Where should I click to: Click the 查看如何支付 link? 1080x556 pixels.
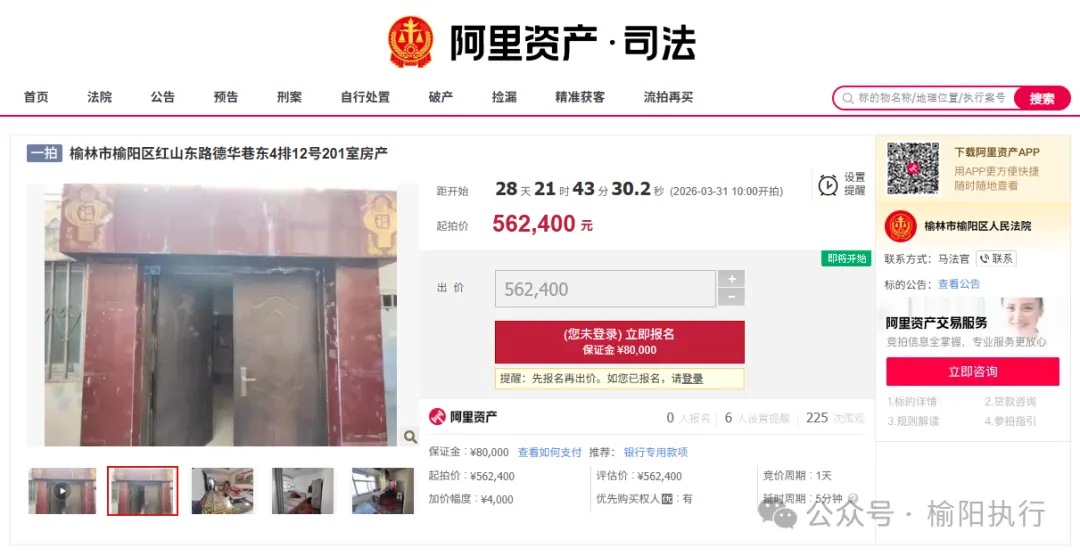point(550,452)
